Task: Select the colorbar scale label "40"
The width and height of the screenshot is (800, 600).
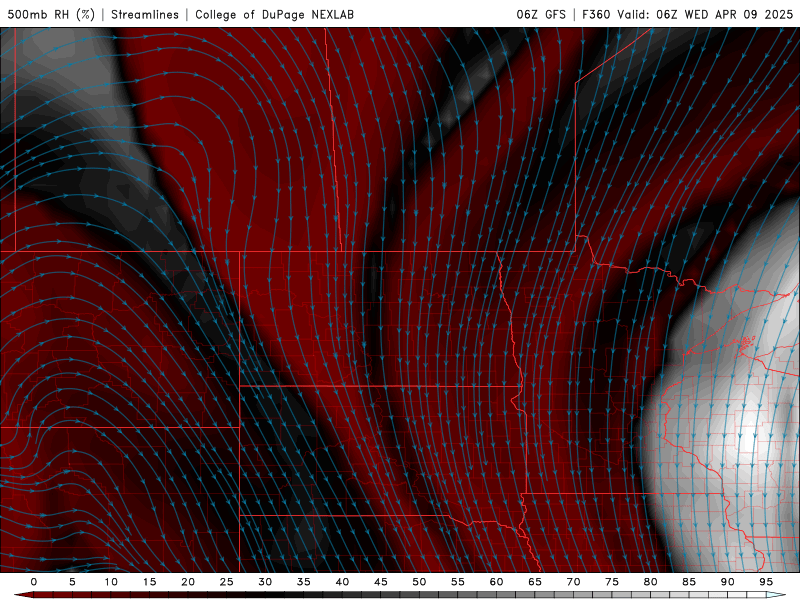Action: (x=342, y=582)
